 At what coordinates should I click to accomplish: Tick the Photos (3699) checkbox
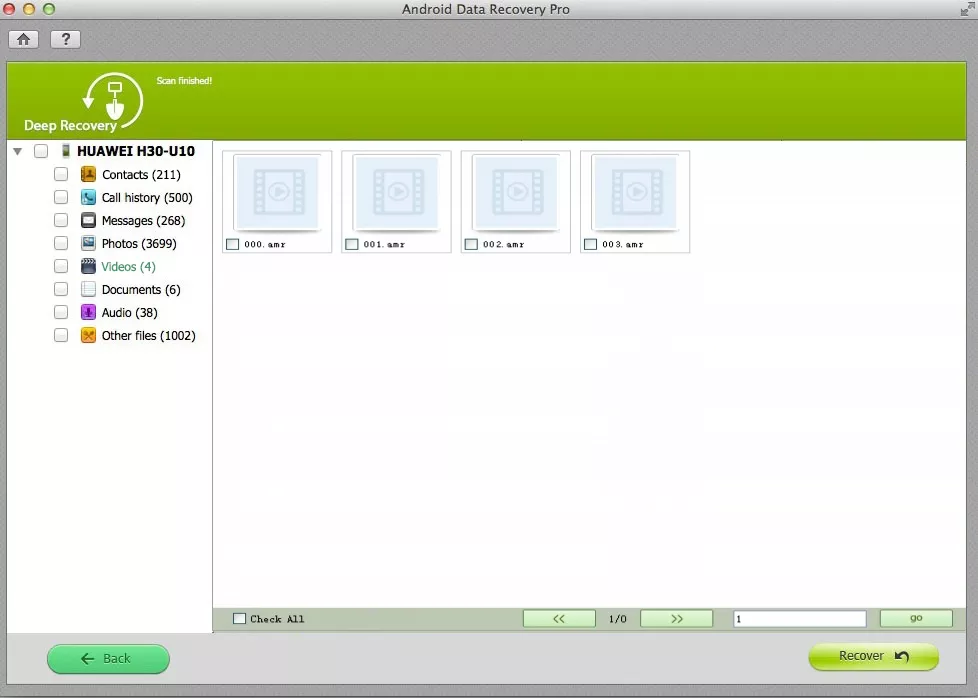(x=61, y=243)
